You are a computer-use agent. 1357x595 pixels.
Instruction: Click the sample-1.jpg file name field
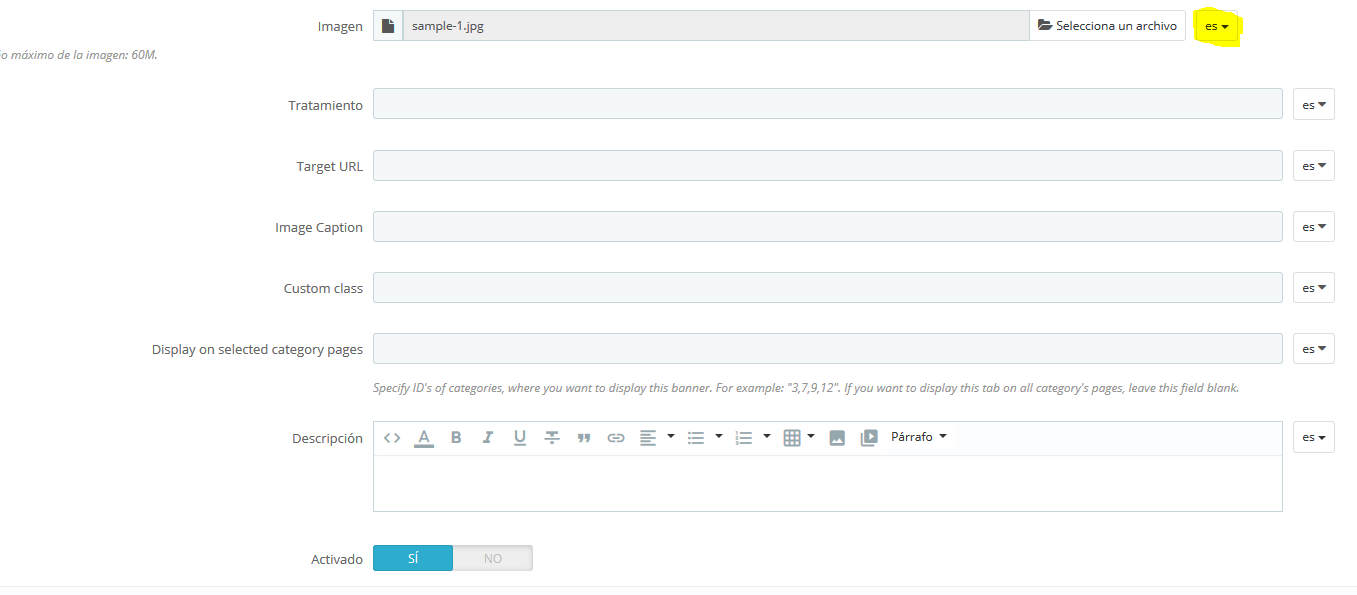point(716,26)
